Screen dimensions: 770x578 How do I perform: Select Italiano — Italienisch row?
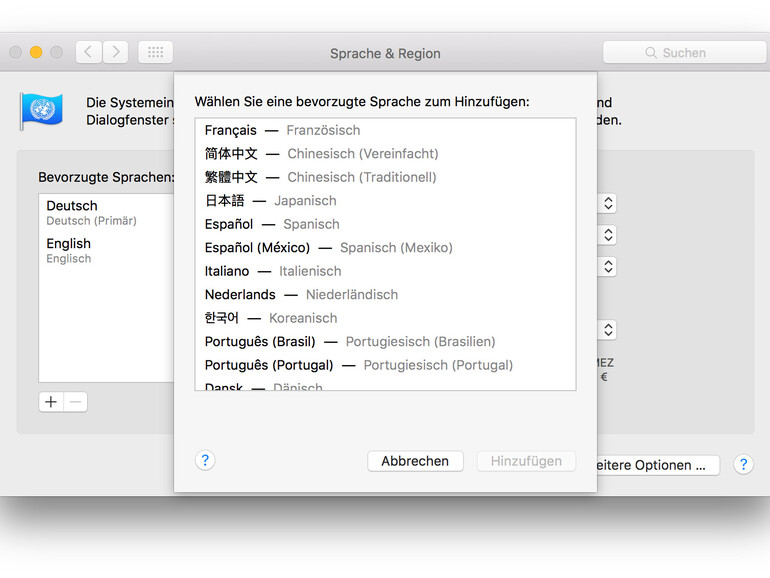pyautogui.click(x=385, y=271)
